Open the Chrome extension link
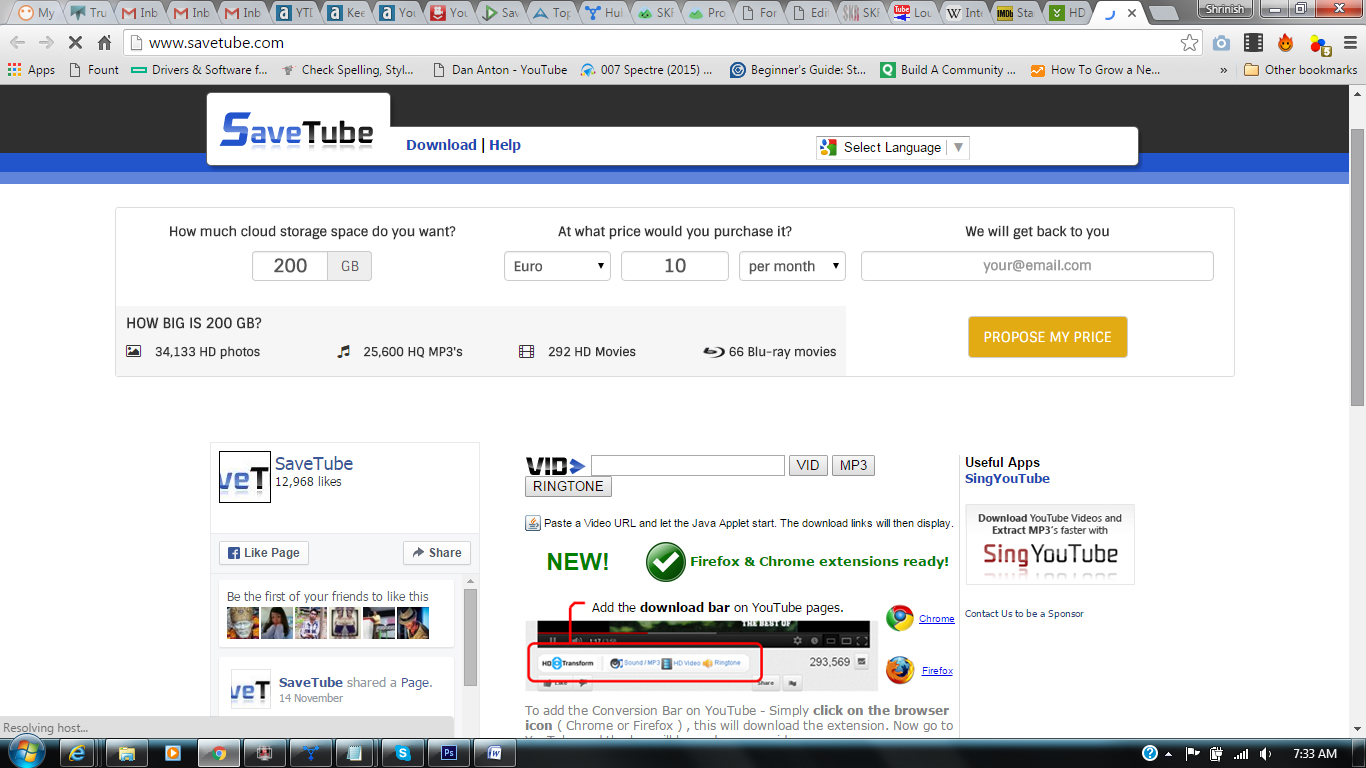The image size is (1366, 768). point(937,618)
